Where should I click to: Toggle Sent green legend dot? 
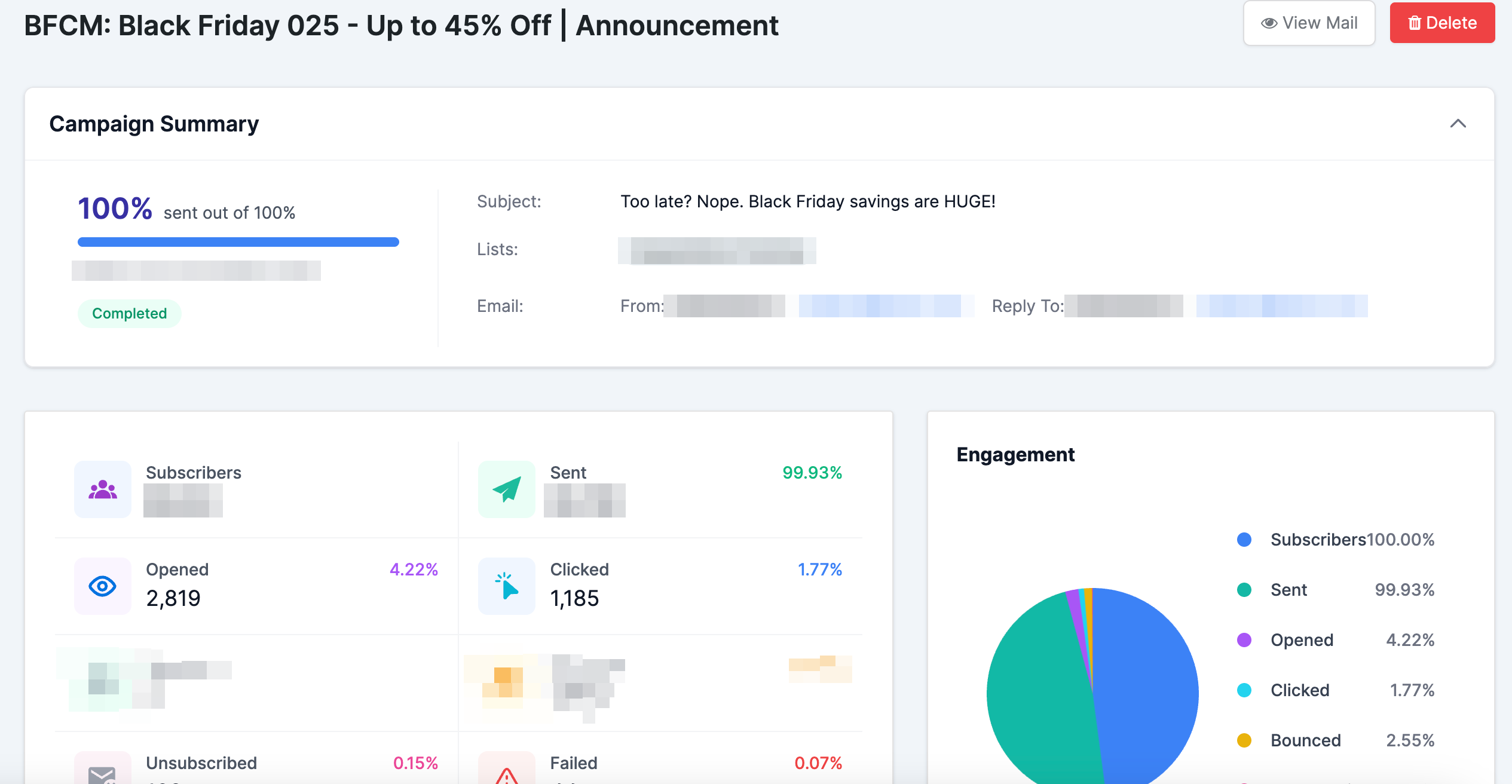1244,590
